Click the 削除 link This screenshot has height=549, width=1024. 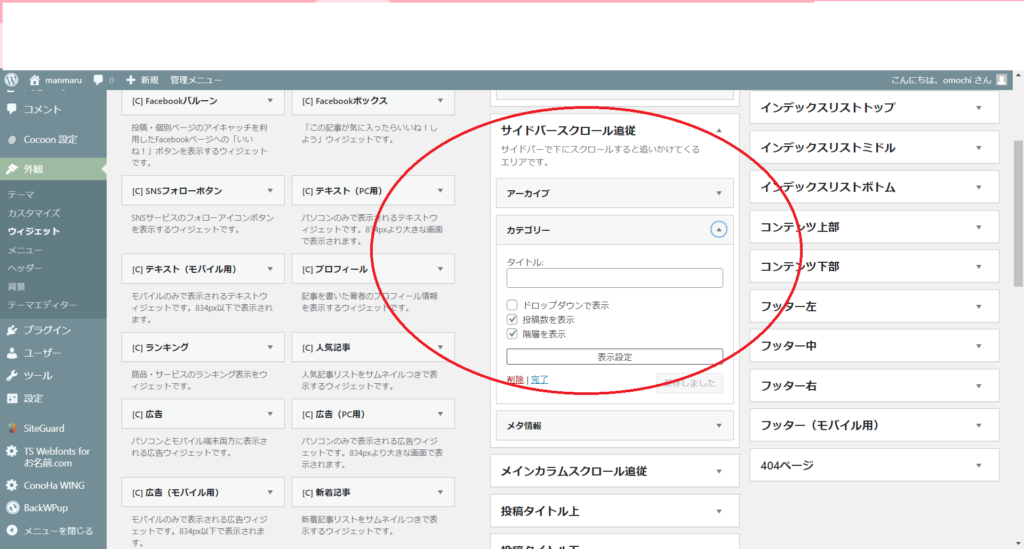coord(515,379)
